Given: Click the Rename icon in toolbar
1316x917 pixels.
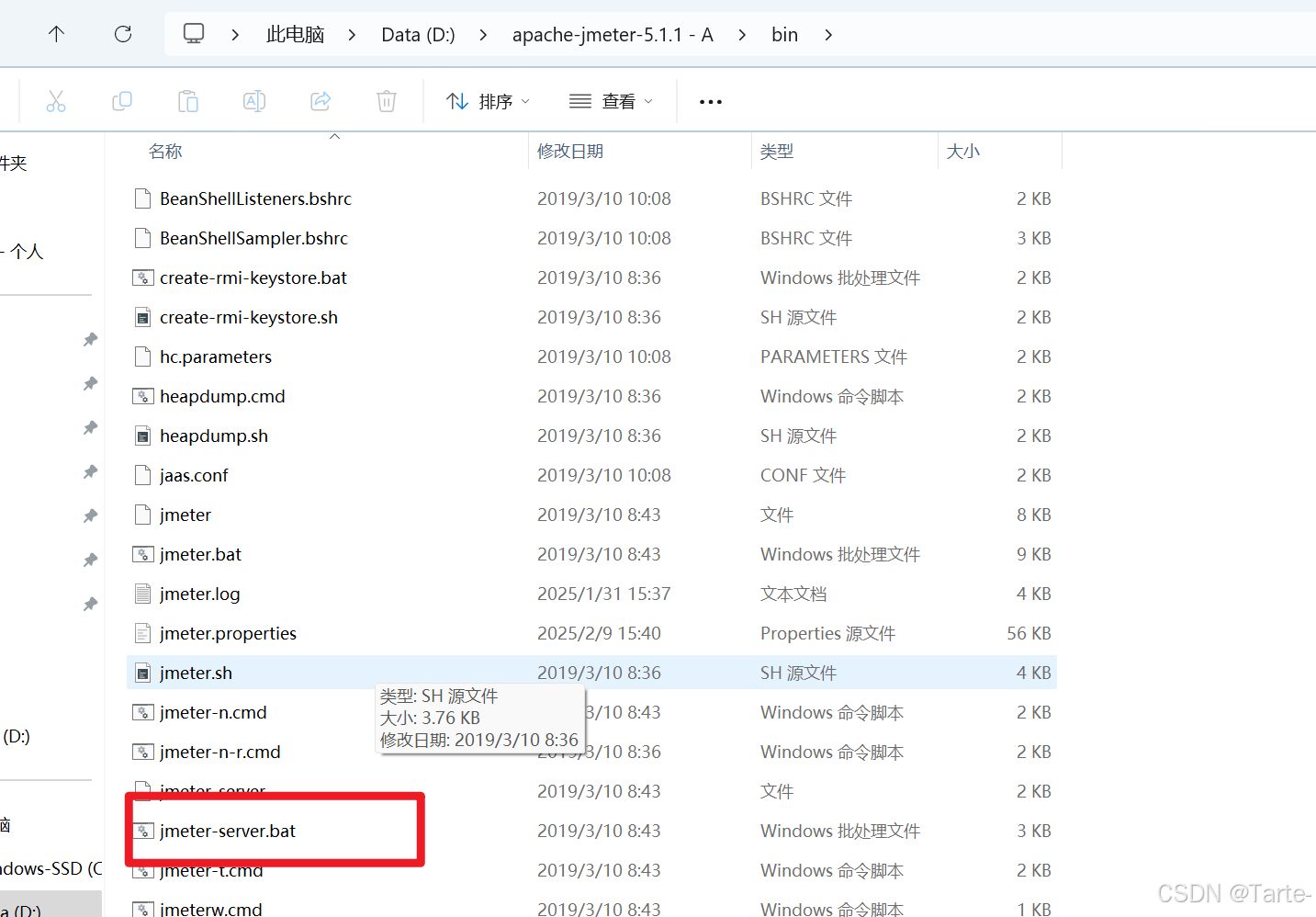Looking at the screenshot, I should (254, 101).
